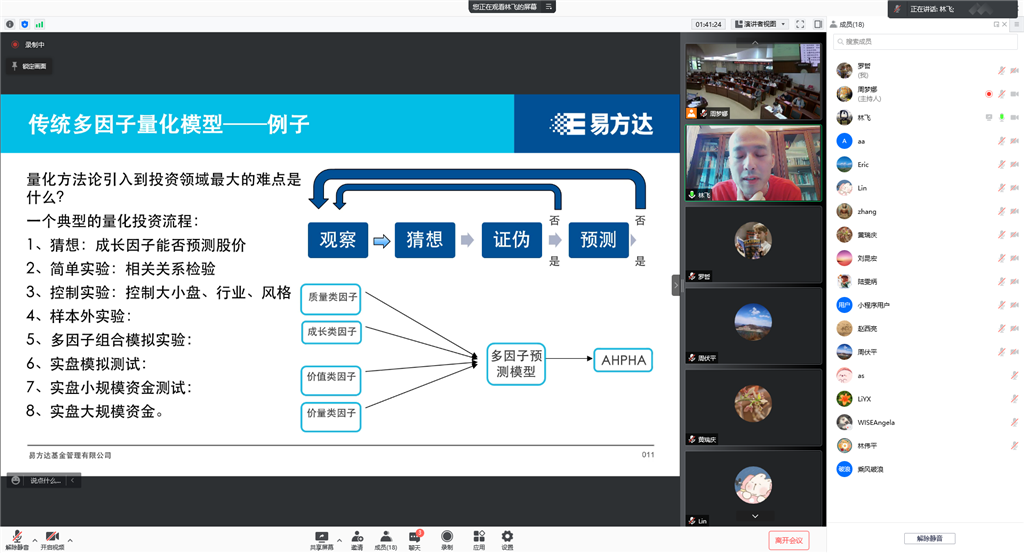The image size is (1024, 553).
Task: Click the meeting info icon at top left
Action: [10, 23]
